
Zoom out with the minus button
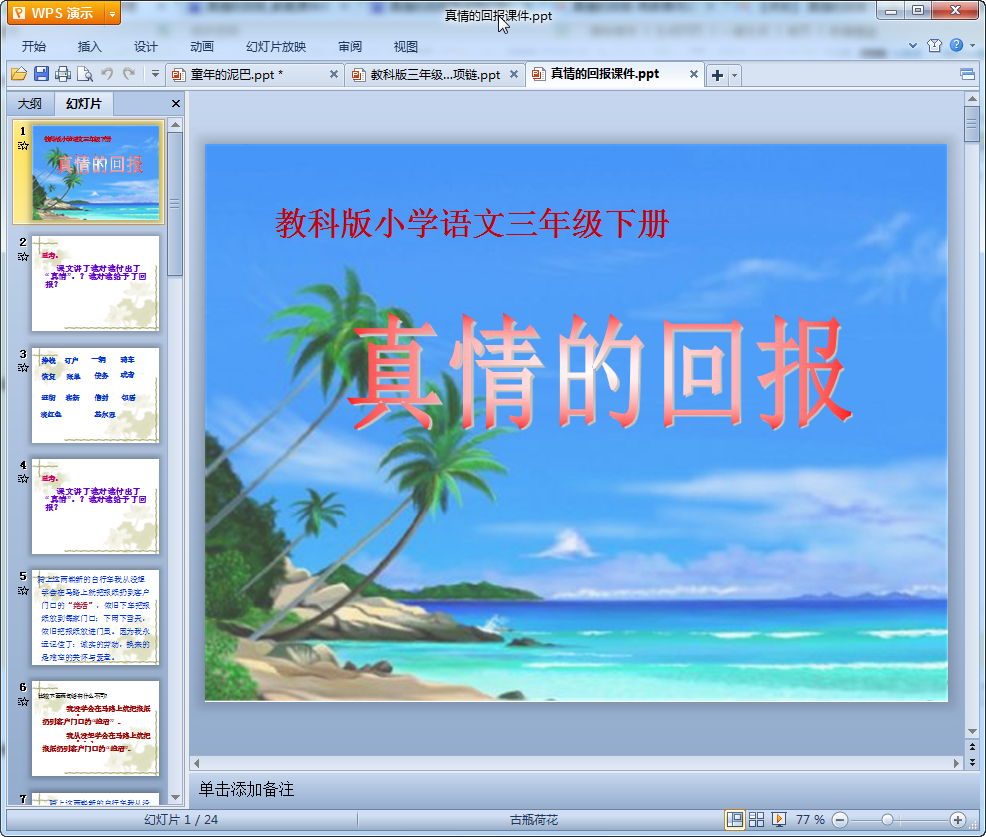840,819
